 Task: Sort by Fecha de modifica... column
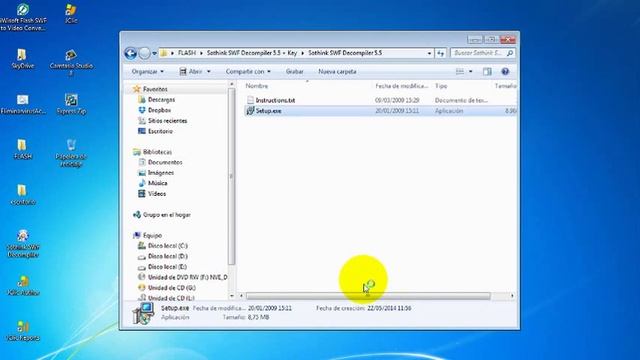point(402,86)
